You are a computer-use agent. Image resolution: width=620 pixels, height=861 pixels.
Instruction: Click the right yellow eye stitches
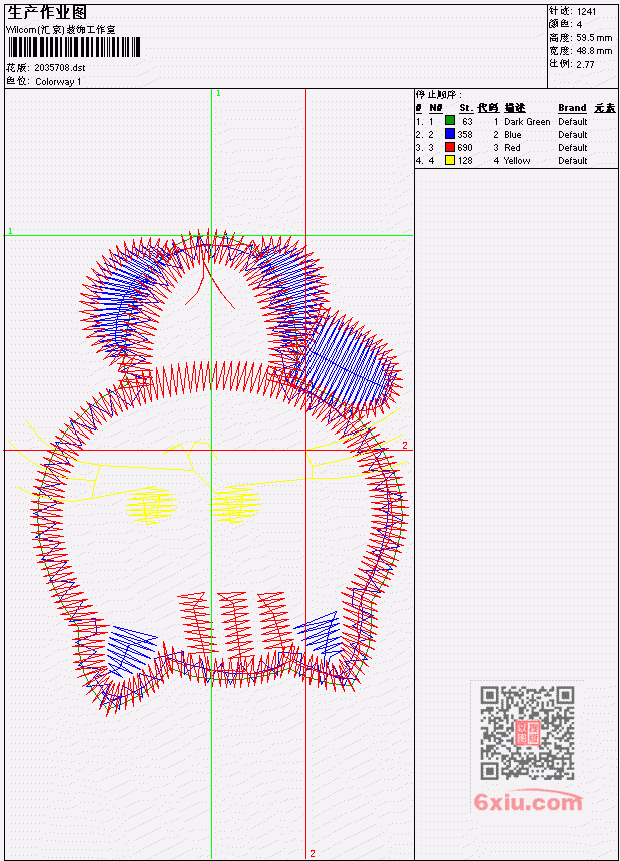pos(235,504)
